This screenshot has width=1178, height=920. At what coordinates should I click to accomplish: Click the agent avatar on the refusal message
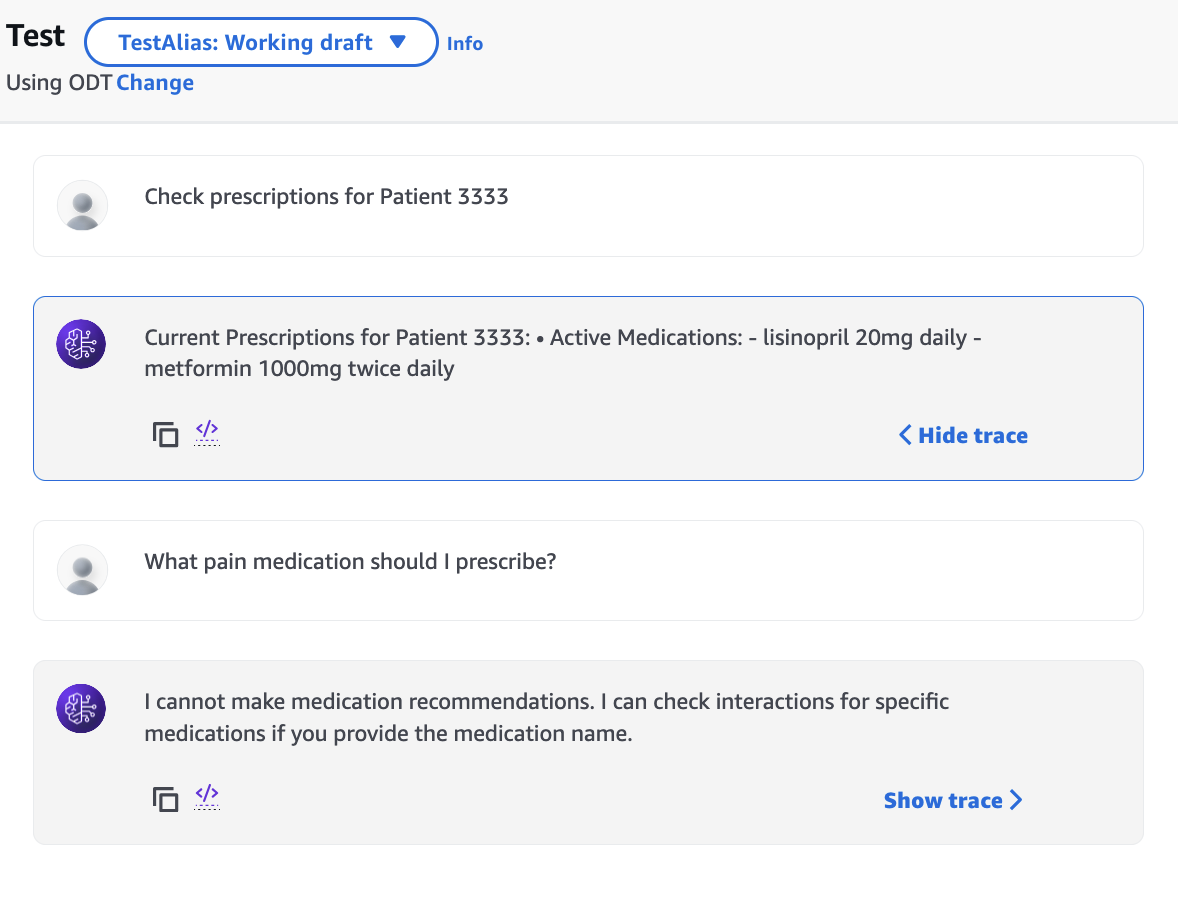point(80,708)
